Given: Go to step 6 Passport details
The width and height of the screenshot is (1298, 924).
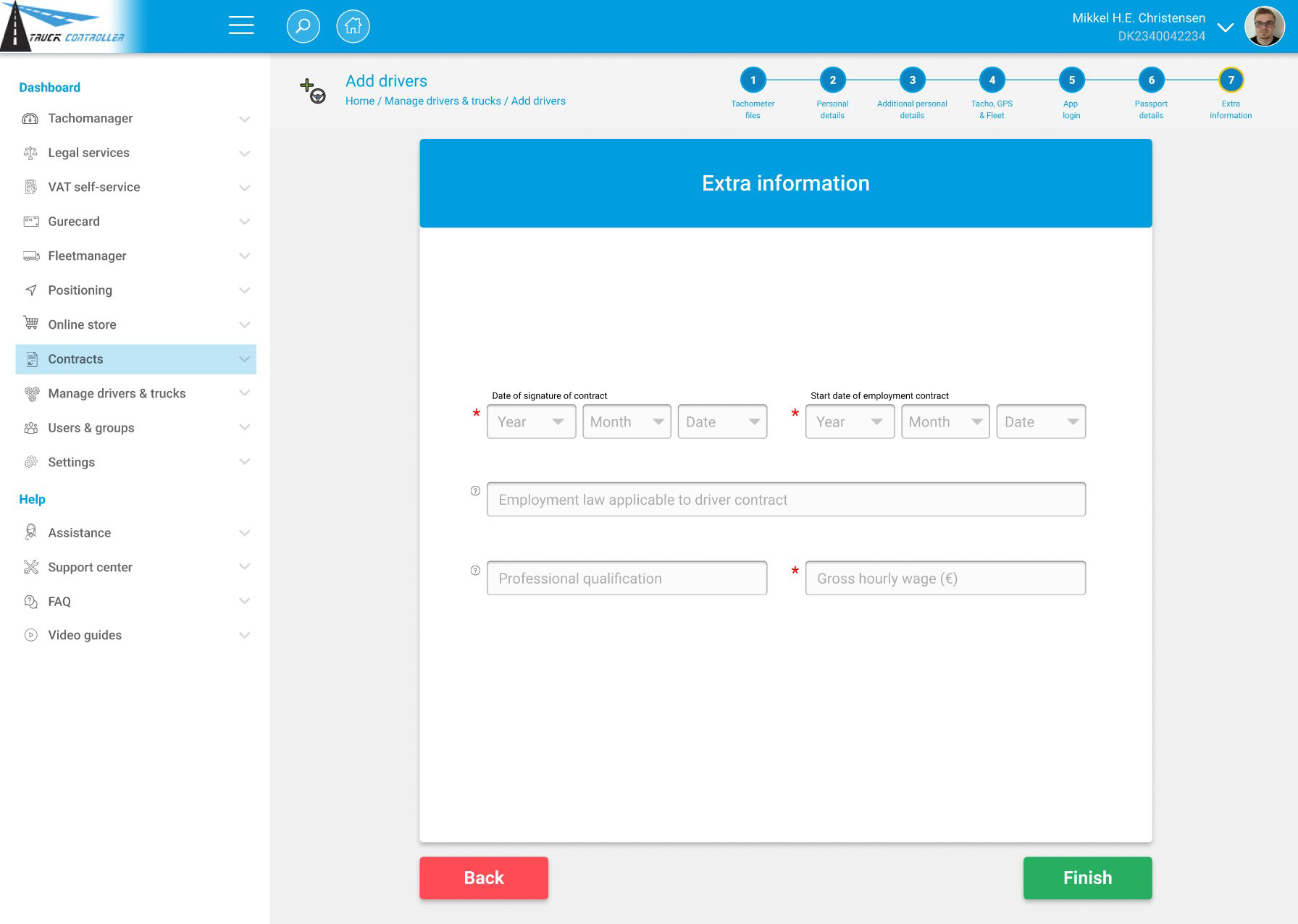Looking at the screenshot, I should pyautogui.click(x=1151, y=80).
